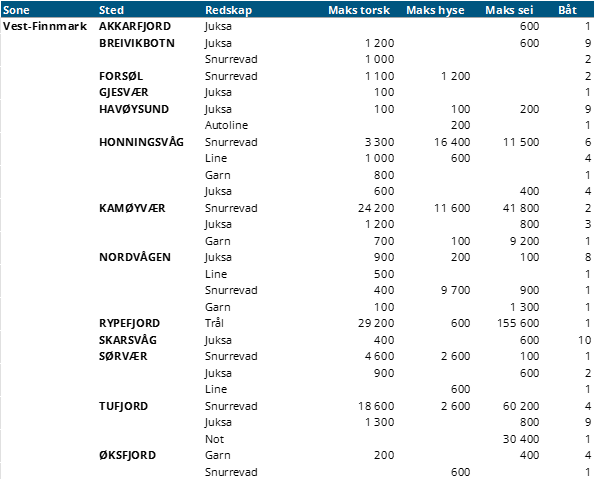Click the Maks sei column header
595x480 pixels.
click(x=509, y=10)
